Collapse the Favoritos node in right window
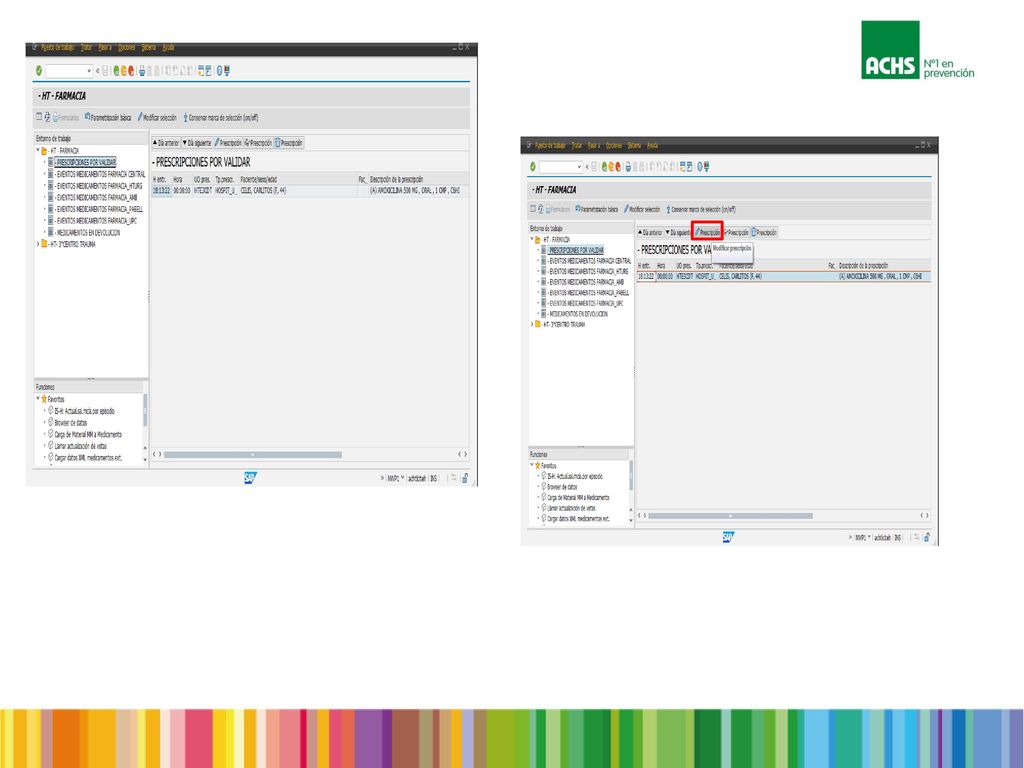This screenshot has height=768, width=1024. [532, 466]
